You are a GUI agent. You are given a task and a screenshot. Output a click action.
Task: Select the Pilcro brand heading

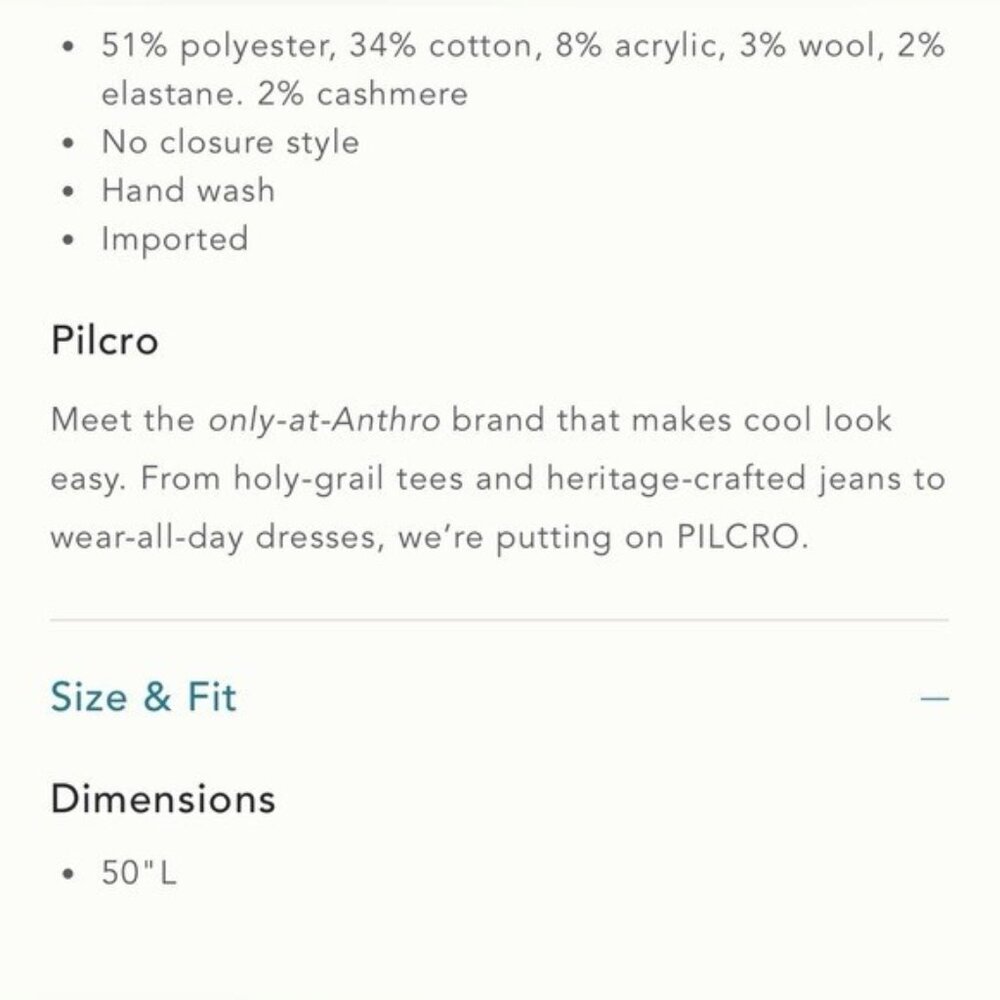click(x=105, y=340)
